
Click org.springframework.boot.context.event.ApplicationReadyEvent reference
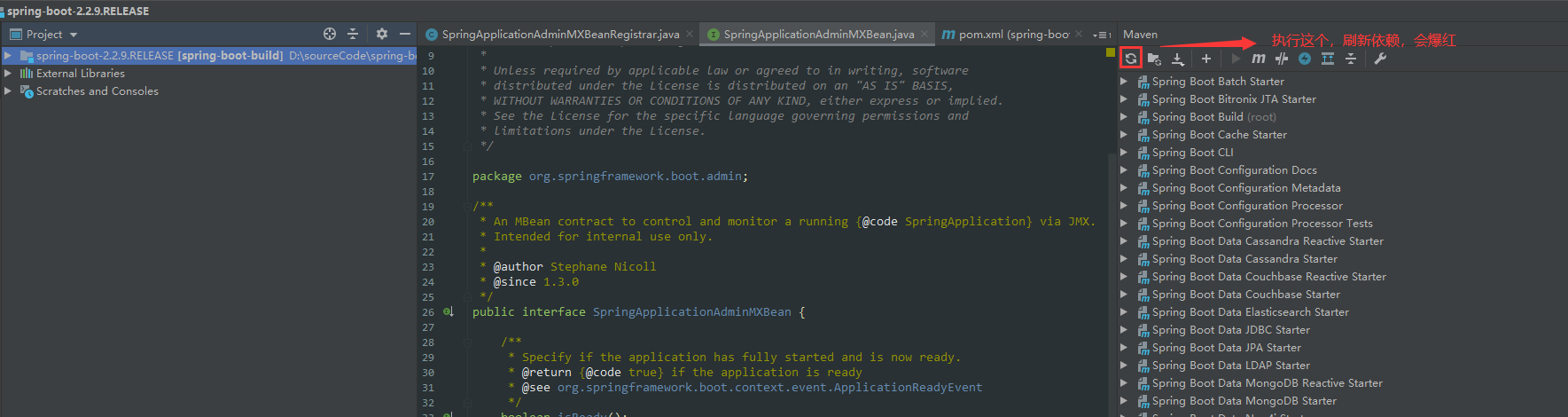769,388
